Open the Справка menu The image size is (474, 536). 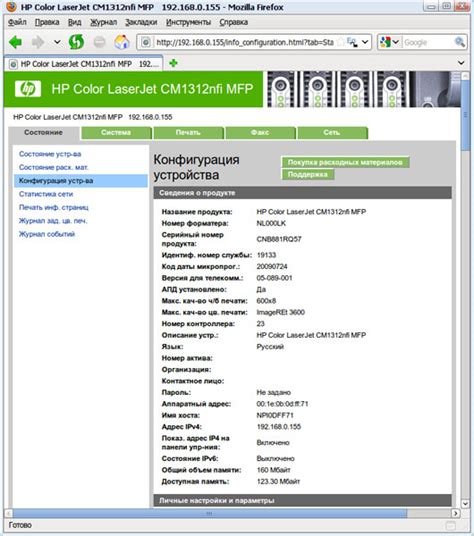tap(234, 22)
